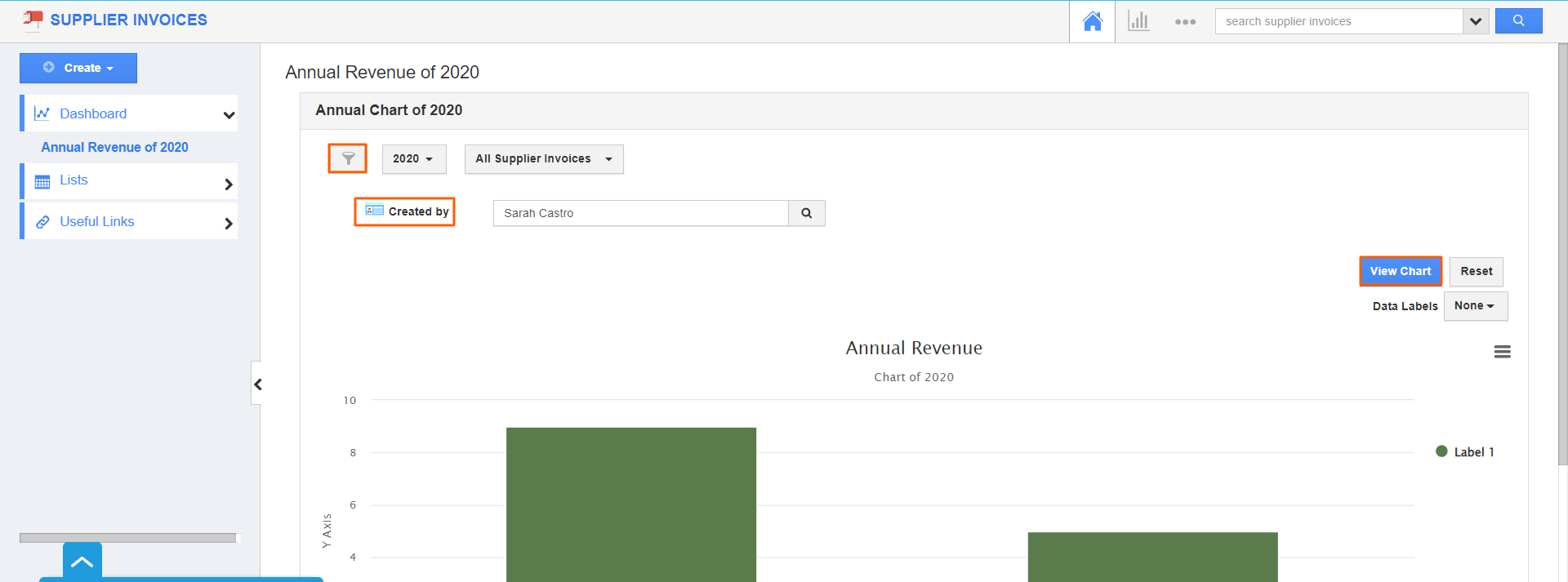Click the Sarah Castro input field
The height and width of the screenshot is (582, 1568).
641,213
